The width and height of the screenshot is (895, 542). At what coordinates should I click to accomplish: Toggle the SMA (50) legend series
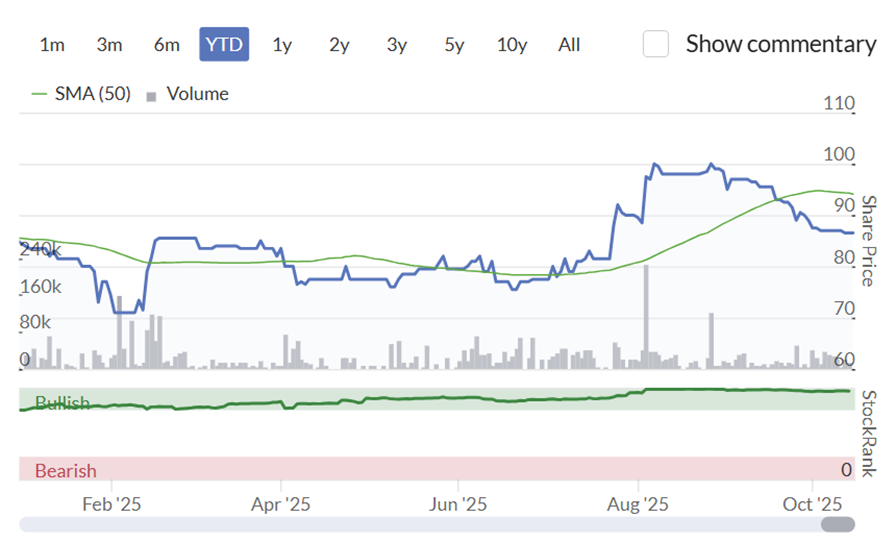[x=81, y=94]
